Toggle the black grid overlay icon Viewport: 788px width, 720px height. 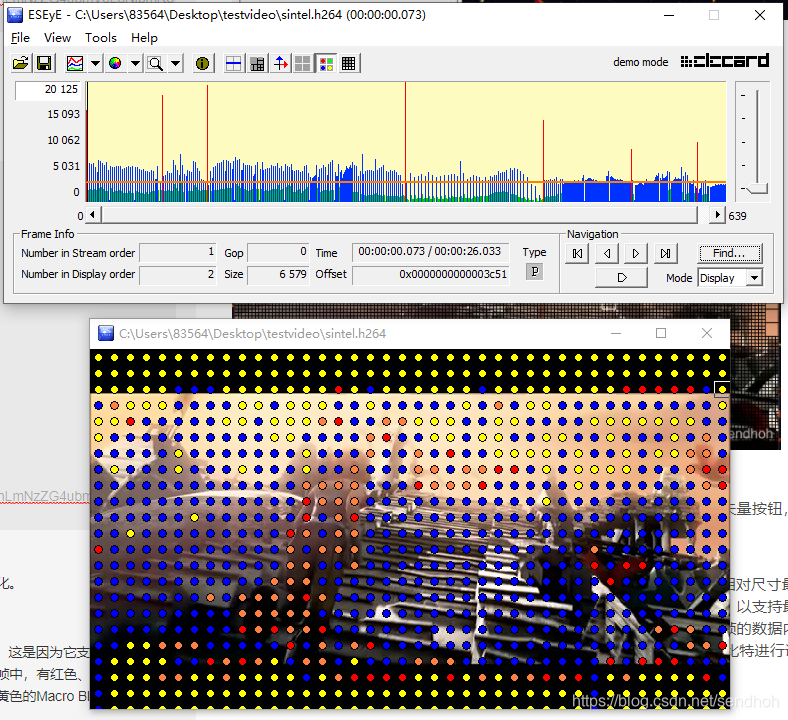(x=349, y=63)
